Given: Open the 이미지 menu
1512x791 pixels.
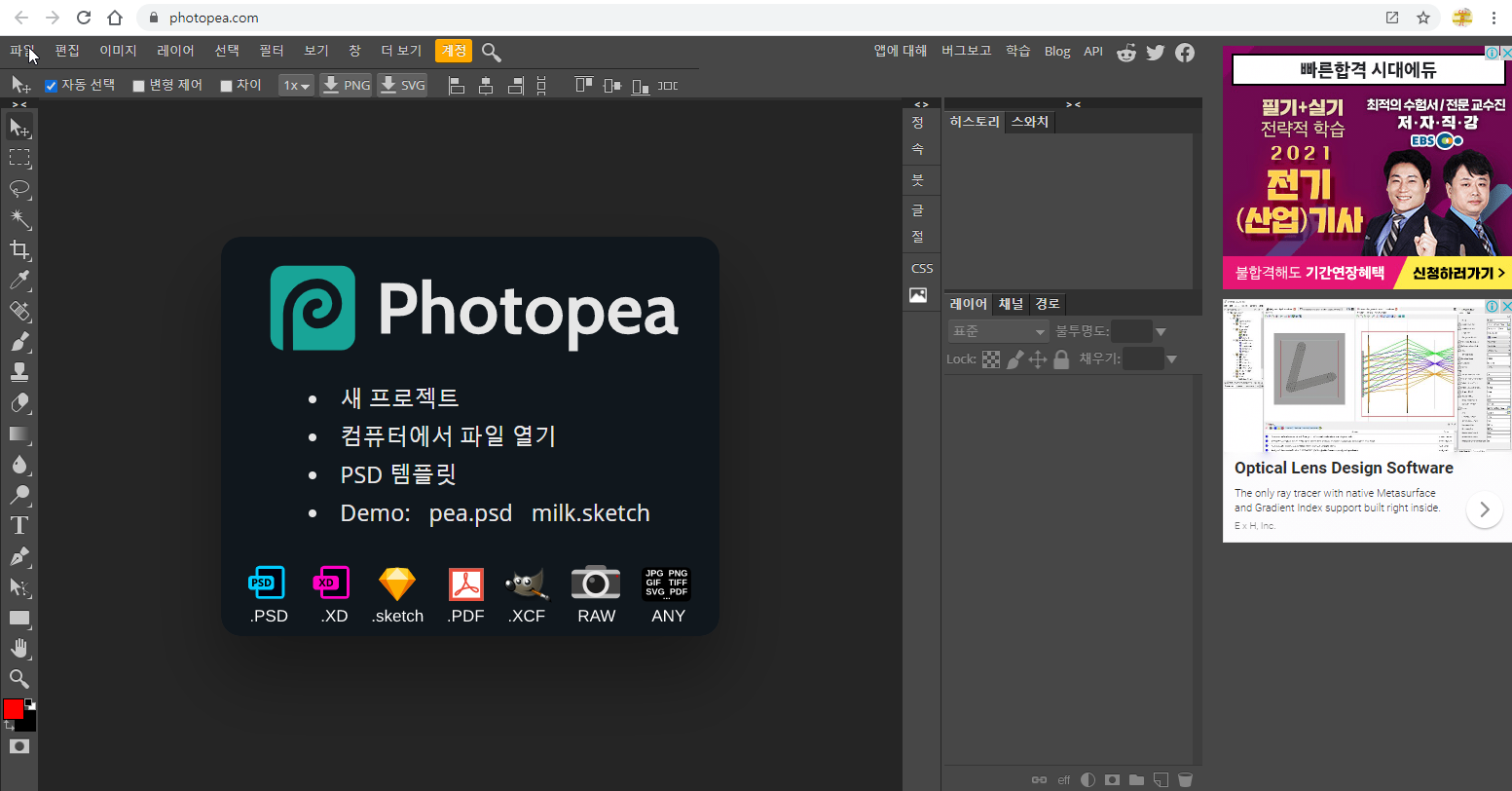Looking at the screenshot, I should [x=119, y=51].
